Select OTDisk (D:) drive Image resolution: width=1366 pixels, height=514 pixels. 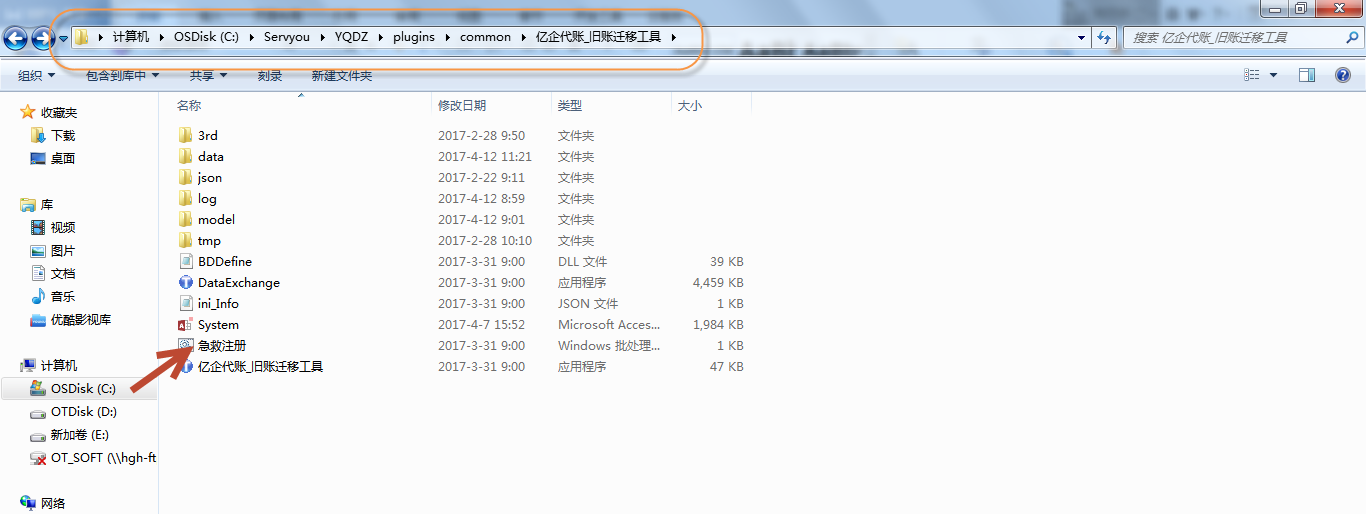point(84,411)
